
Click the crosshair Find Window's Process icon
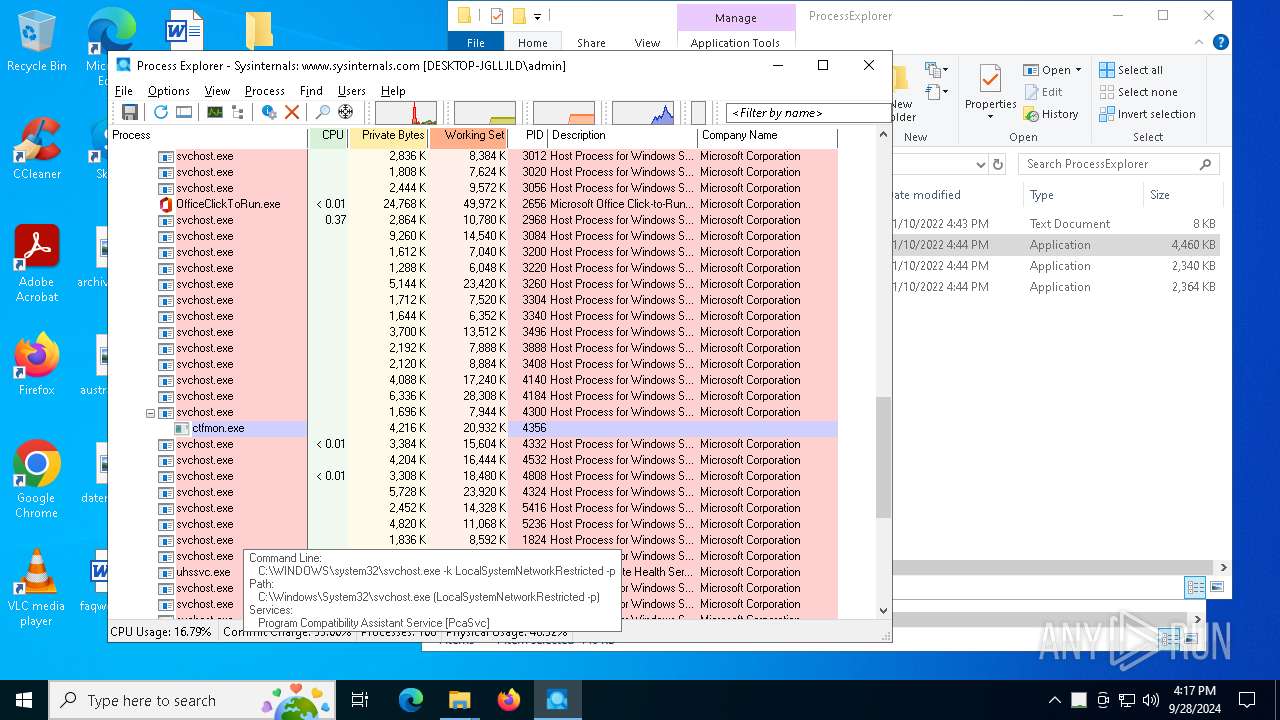[x=345, y=112]
